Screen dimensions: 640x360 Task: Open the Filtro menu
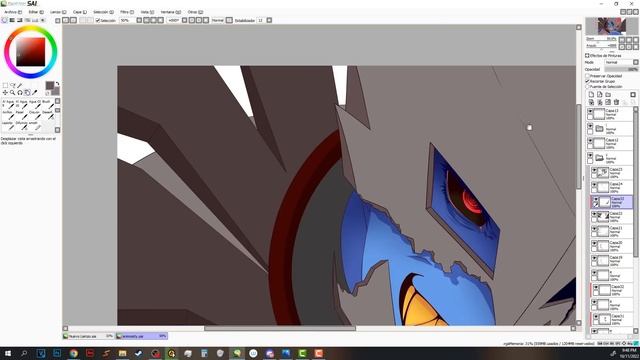pos(127,12)
